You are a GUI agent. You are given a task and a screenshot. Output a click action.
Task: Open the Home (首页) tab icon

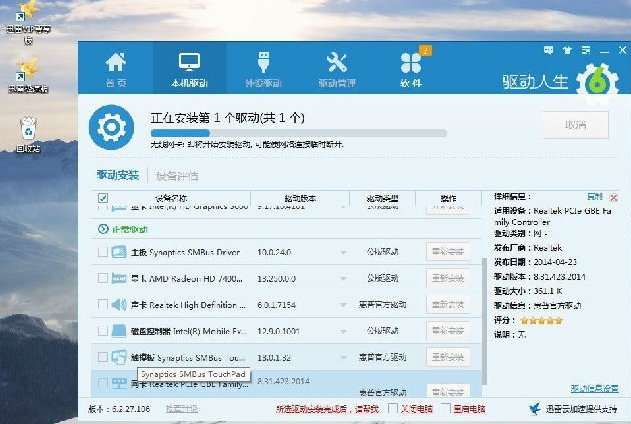tap(117, 62)
